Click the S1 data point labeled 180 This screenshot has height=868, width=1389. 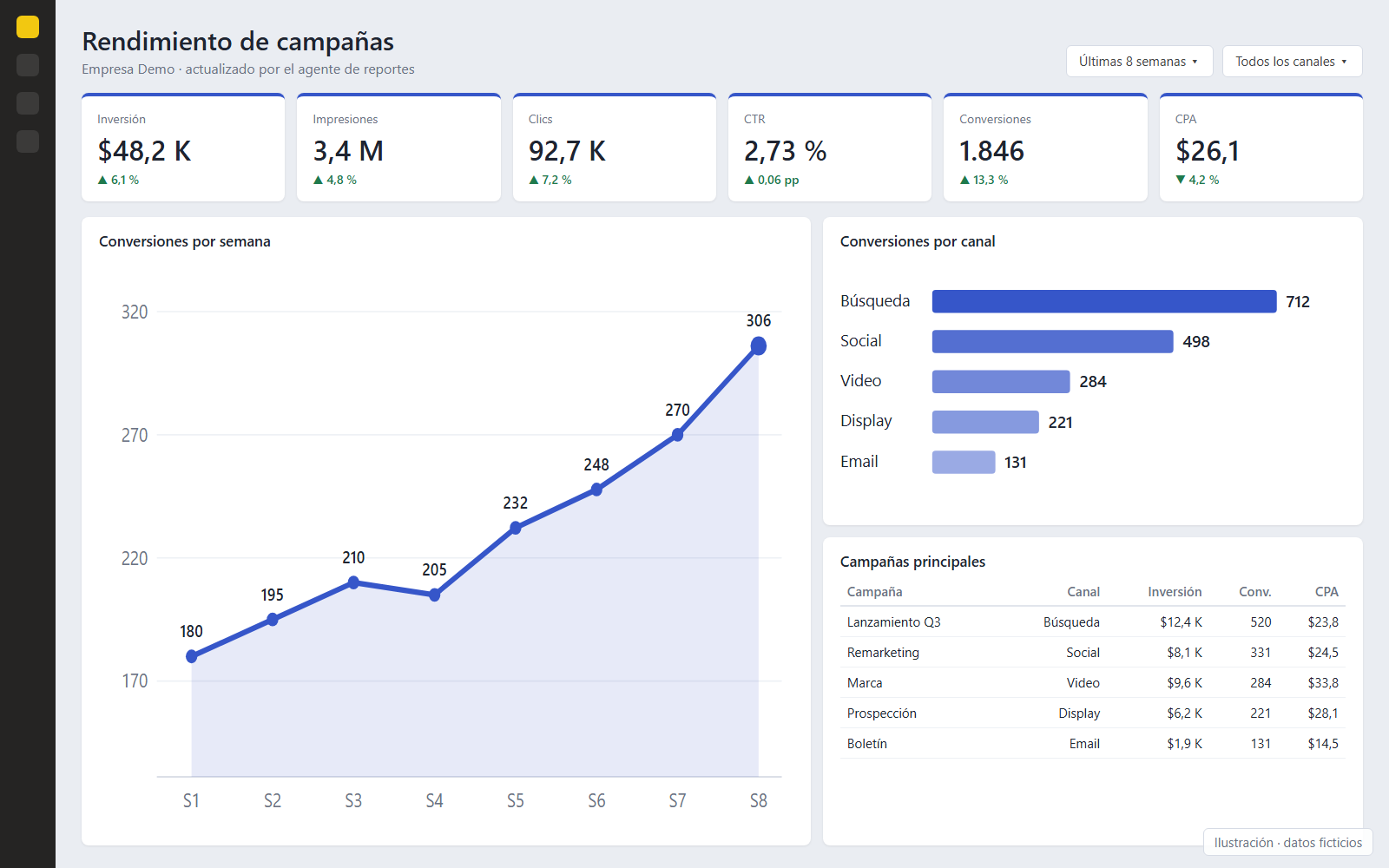(x=192, y=656)
